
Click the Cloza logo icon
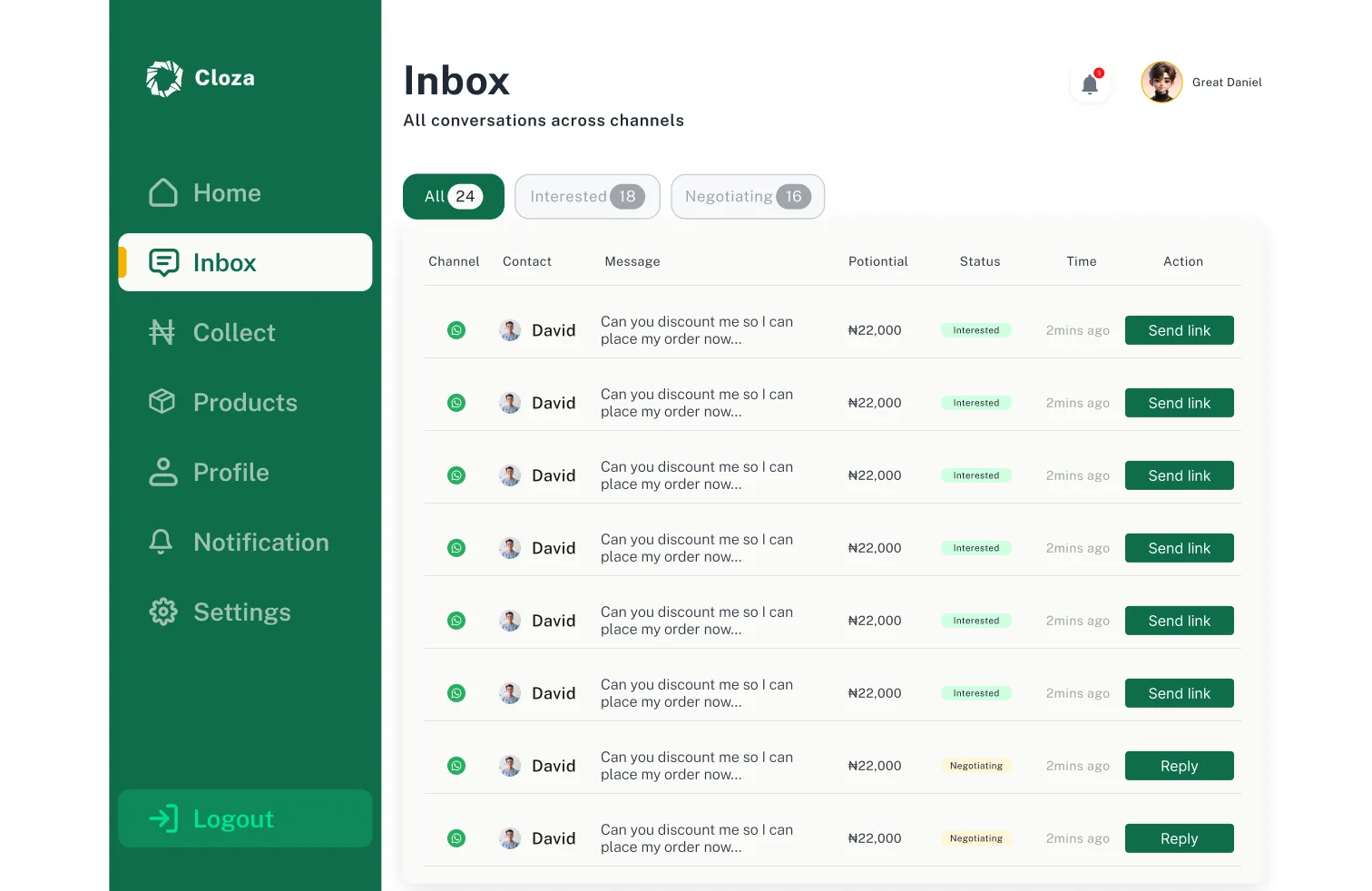coord(164,79)
